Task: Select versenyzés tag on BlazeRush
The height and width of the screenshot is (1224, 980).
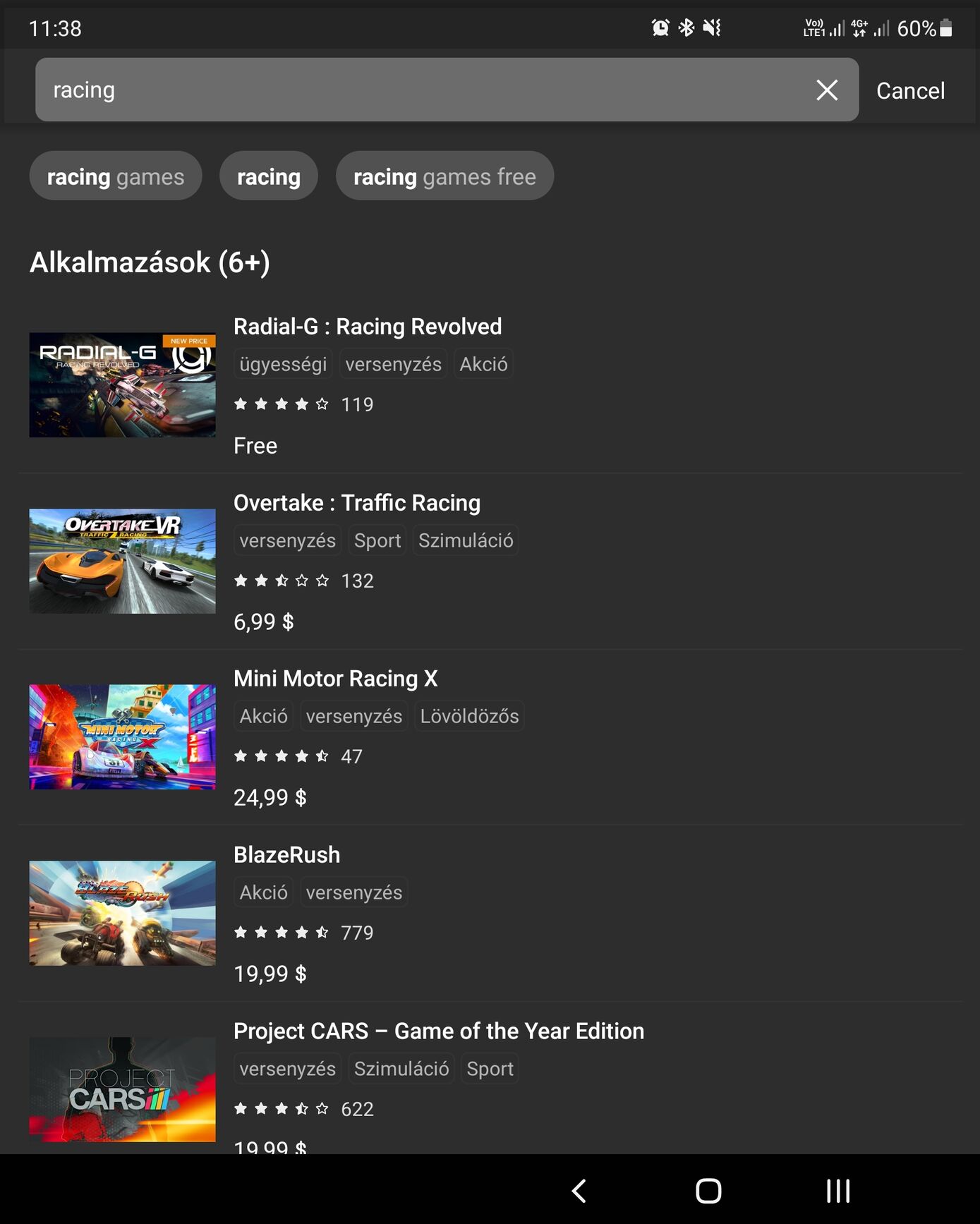Action: (x=353, y=892)
